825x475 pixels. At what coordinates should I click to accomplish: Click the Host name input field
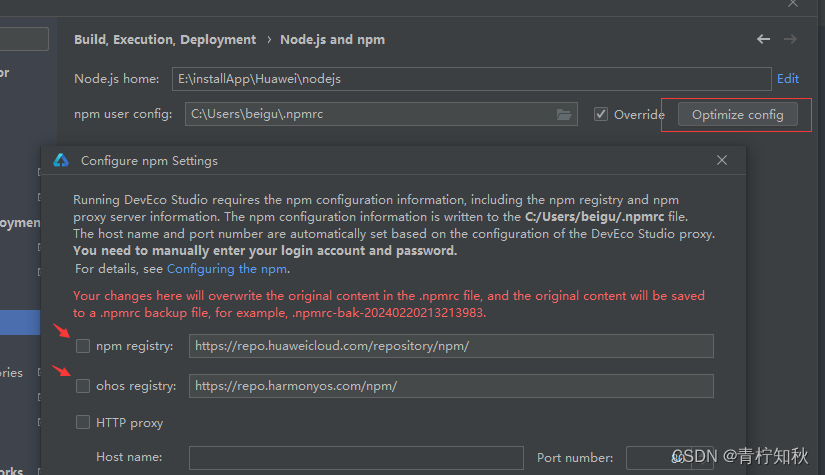point(356,458)
